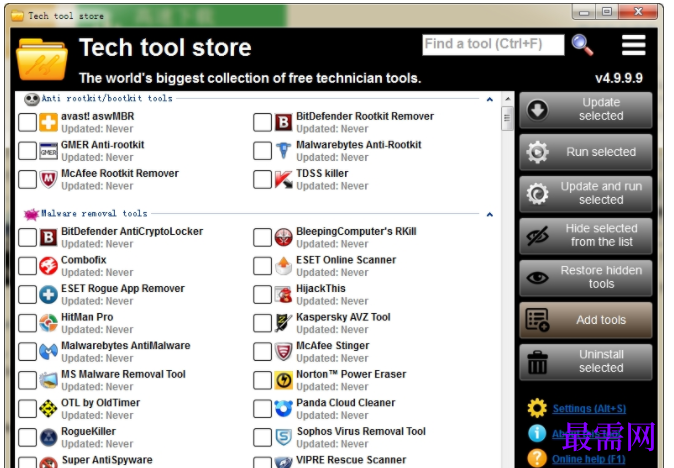The height and width of the screenshot is (468, 674).
Task: Tick the RogueKiller checkbox
Action: click(x=28, y=437)
